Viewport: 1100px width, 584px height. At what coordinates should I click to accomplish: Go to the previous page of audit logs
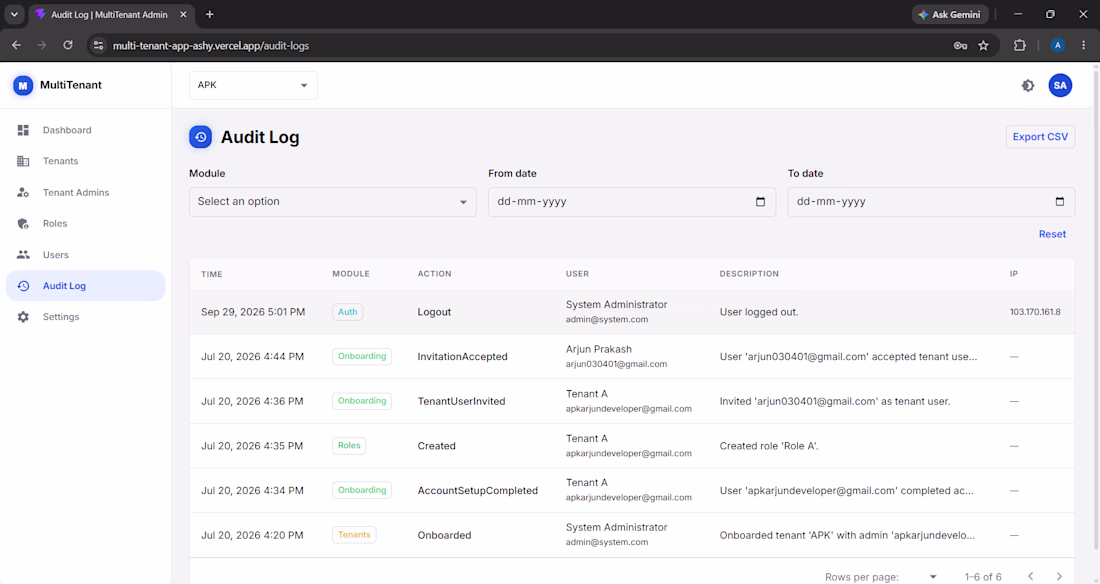pos(1031,576)
